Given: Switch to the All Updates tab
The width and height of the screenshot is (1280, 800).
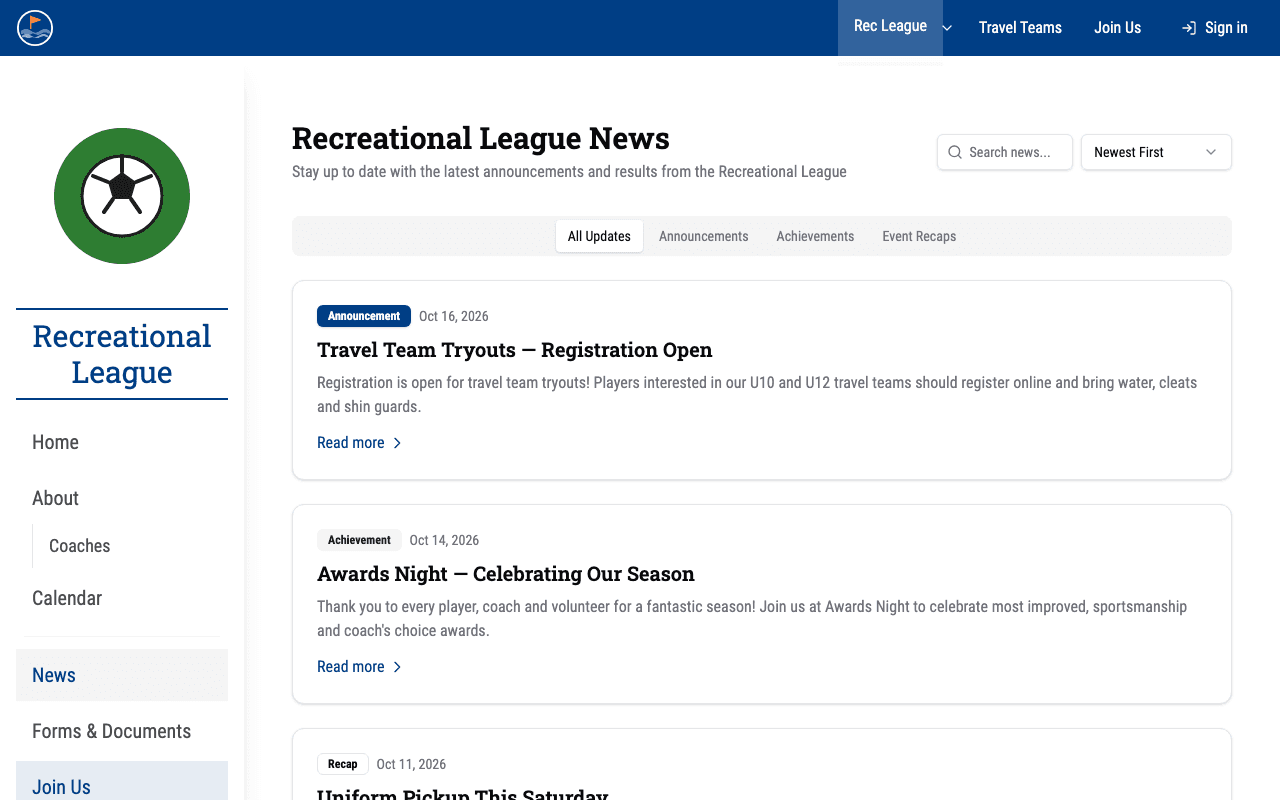Looking at the screenshot, I should click(x=599, y=236).
